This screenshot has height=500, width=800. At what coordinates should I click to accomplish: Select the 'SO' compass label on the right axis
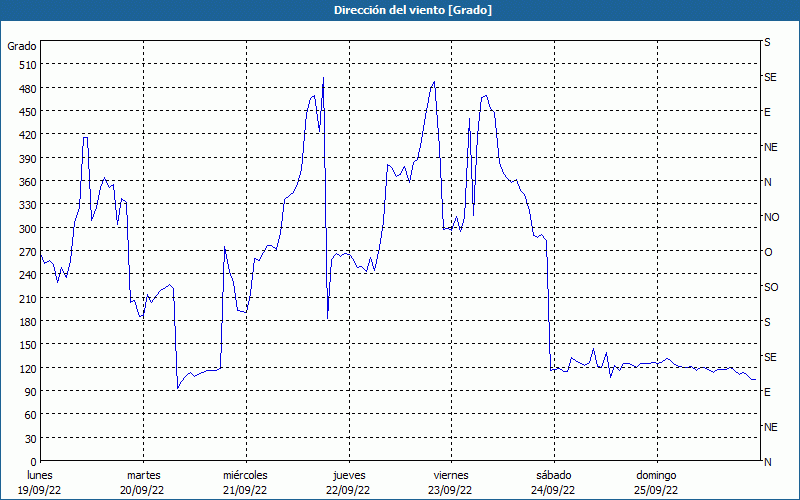pos(771,287)
